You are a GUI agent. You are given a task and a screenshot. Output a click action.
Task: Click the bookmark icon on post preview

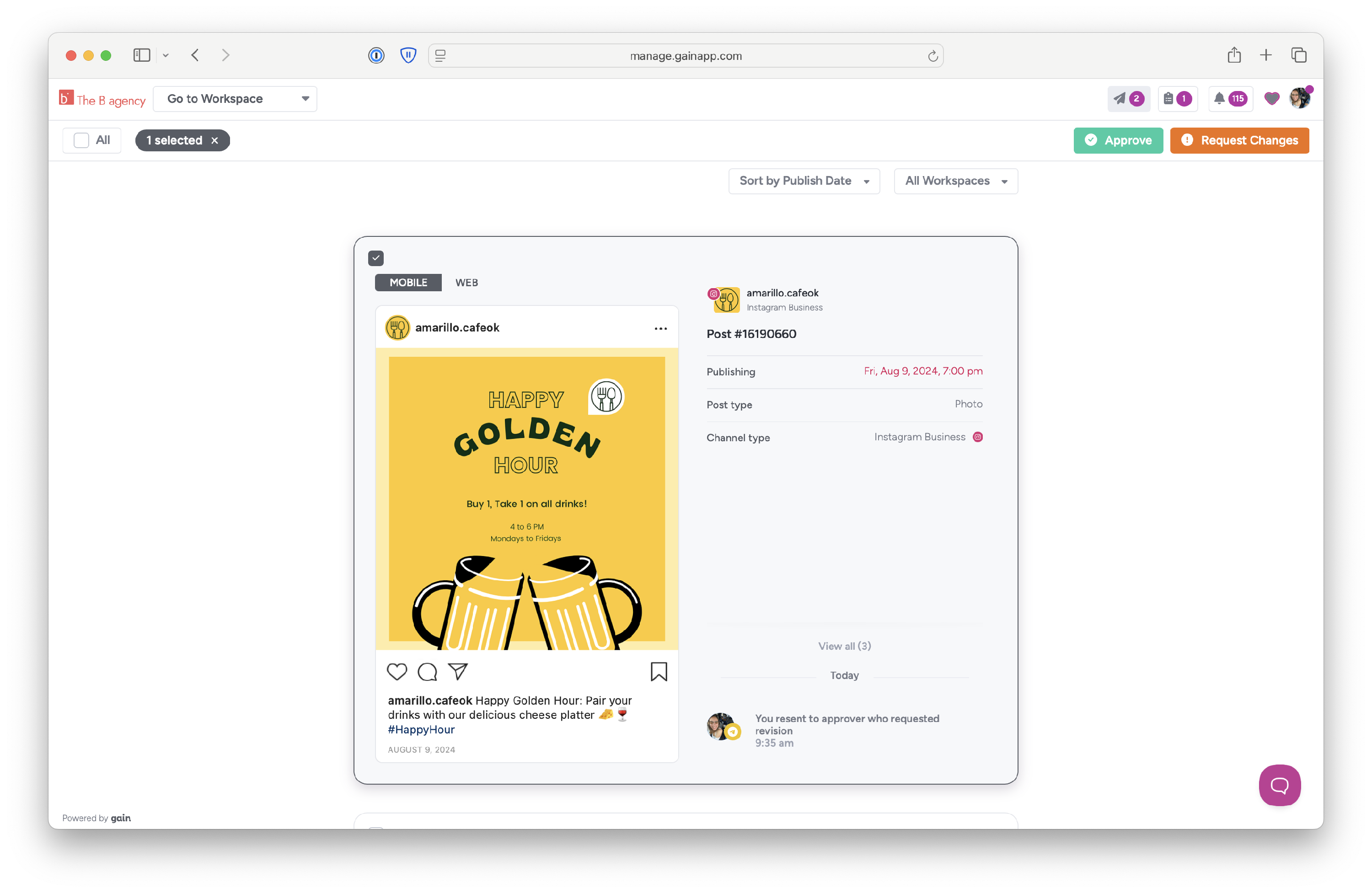pos(658,672)
